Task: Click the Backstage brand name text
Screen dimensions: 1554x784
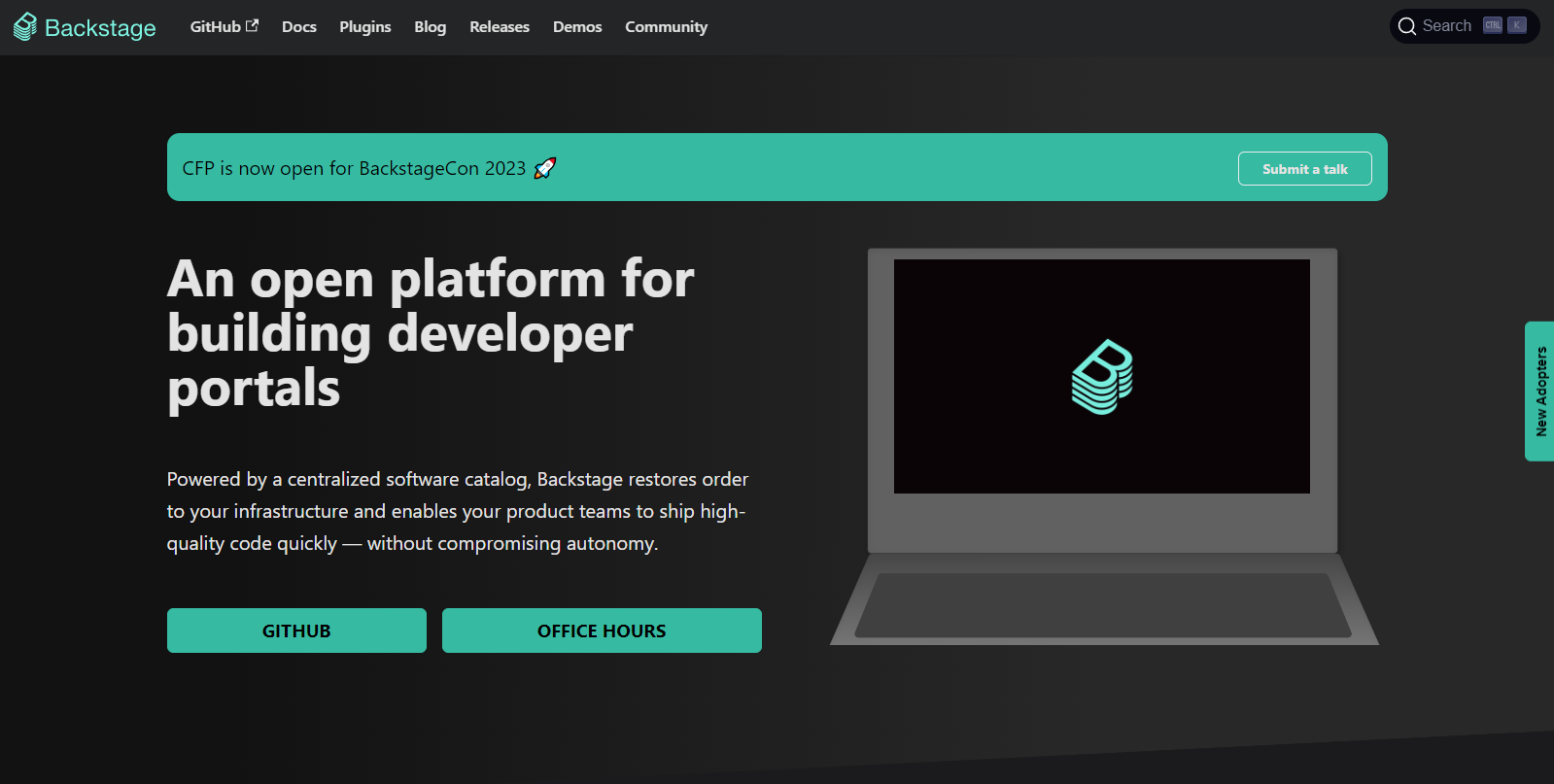Action: 100,28
